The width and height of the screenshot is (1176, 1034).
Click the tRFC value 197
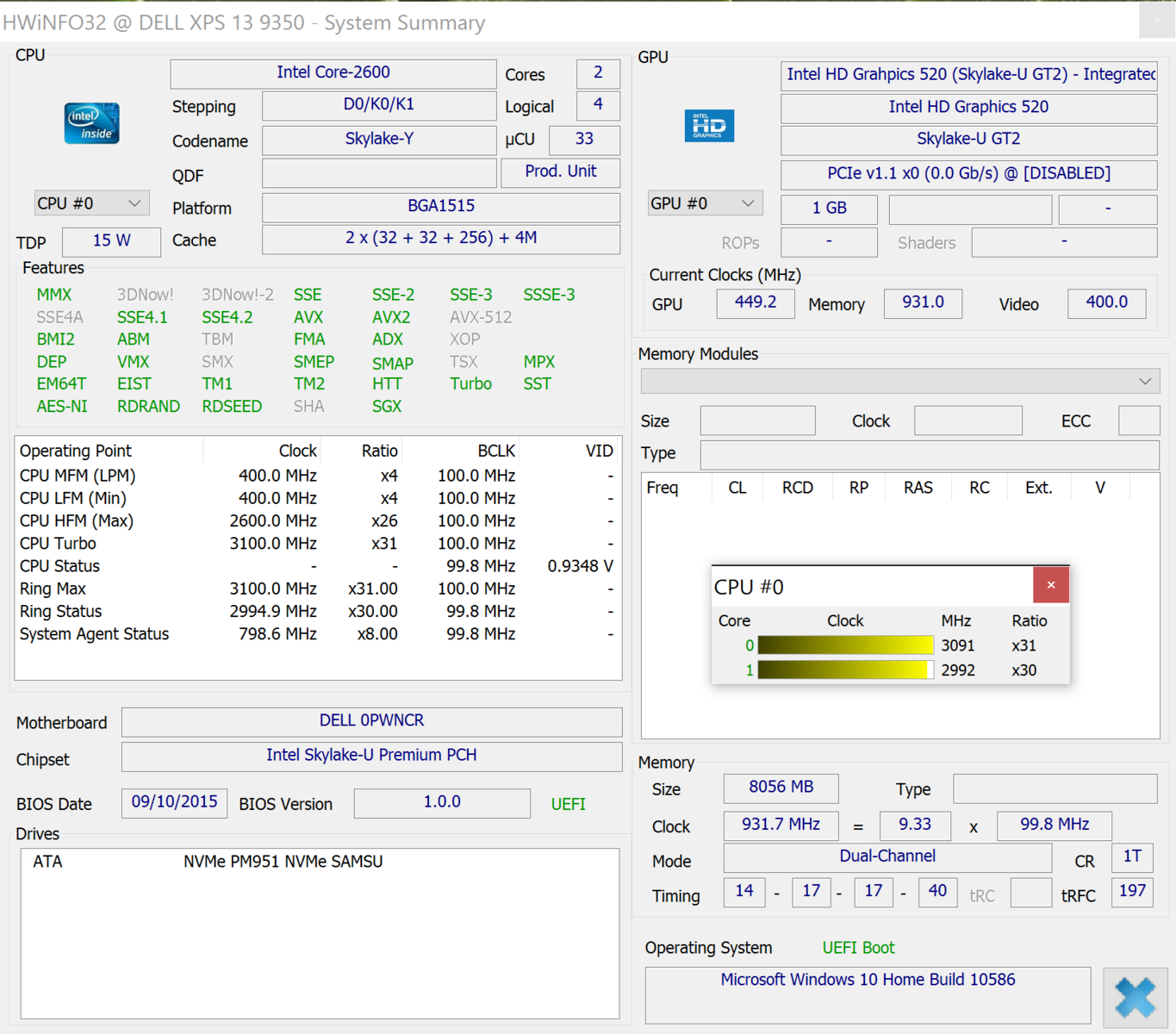coord(1132,892)
